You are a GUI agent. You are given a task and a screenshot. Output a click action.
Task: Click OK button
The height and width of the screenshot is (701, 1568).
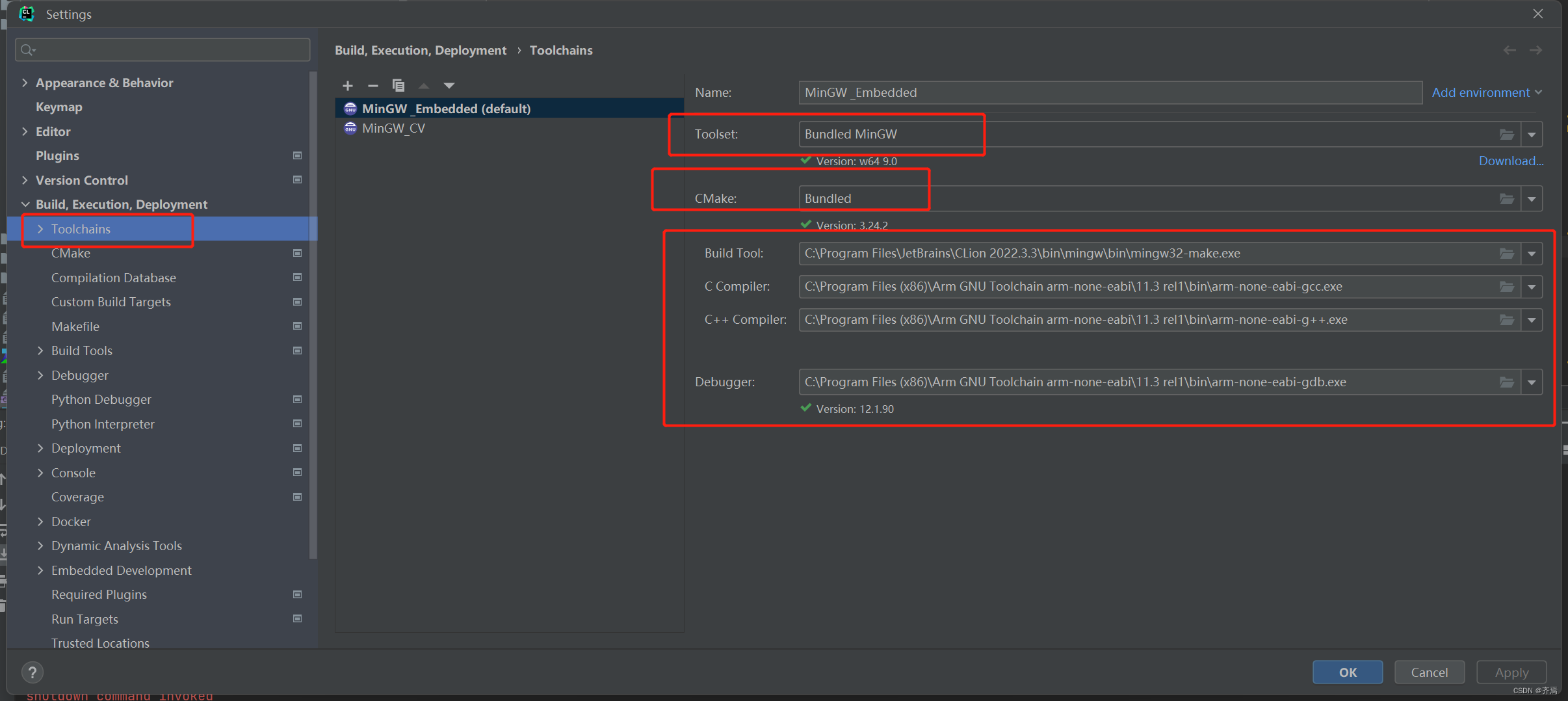(1348, 672)
